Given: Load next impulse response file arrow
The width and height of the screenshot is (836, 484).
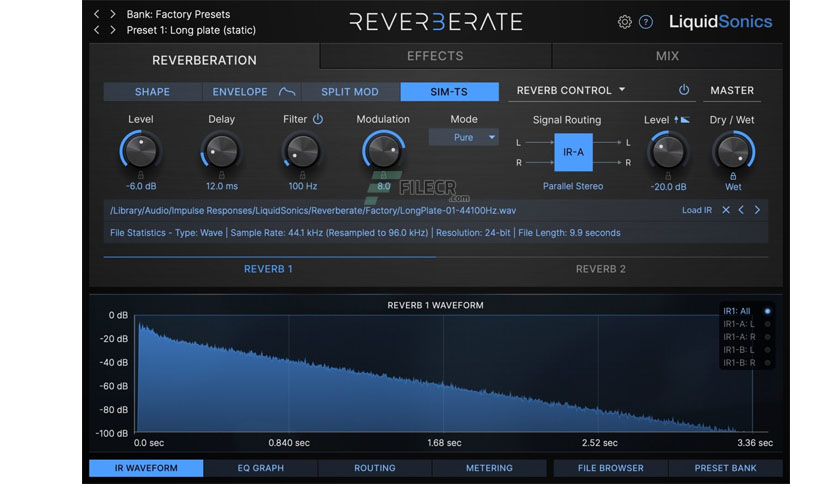Looking at the screenshot, I should pos(757,210).
